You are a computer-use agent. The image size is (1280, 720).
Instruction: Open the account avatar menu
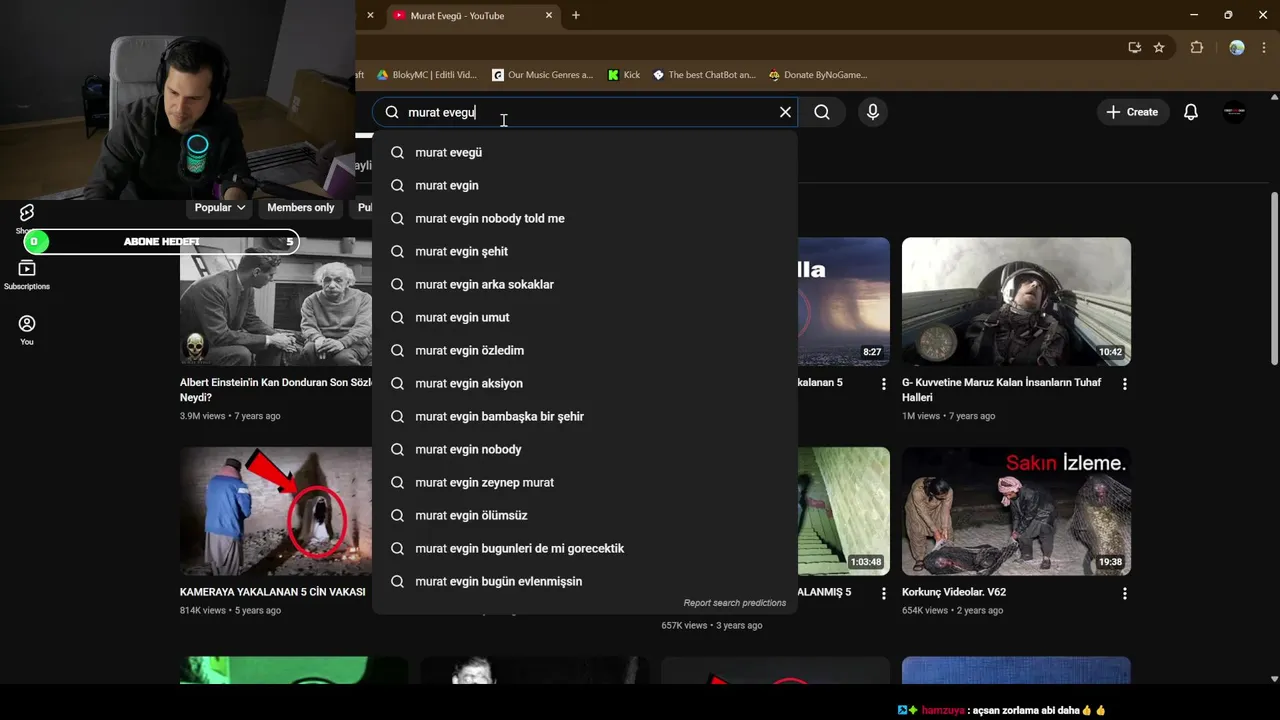click(x=1235, y=112)
